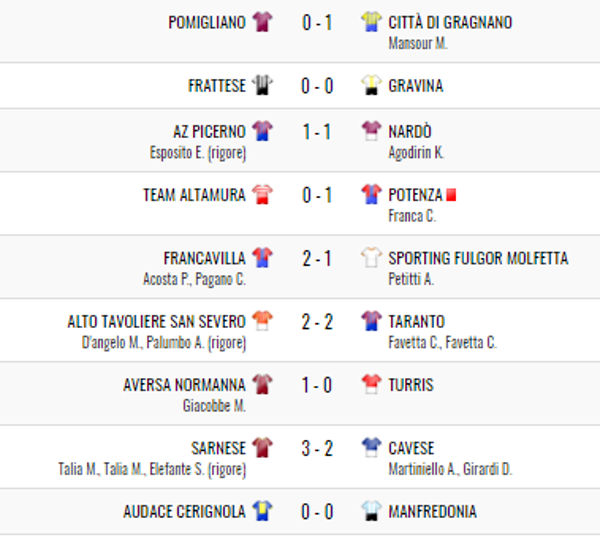Open Francavilla 2 - 1 match score
Image resolution: width=600 pixels, height=543 pixels.
(317, 259)
